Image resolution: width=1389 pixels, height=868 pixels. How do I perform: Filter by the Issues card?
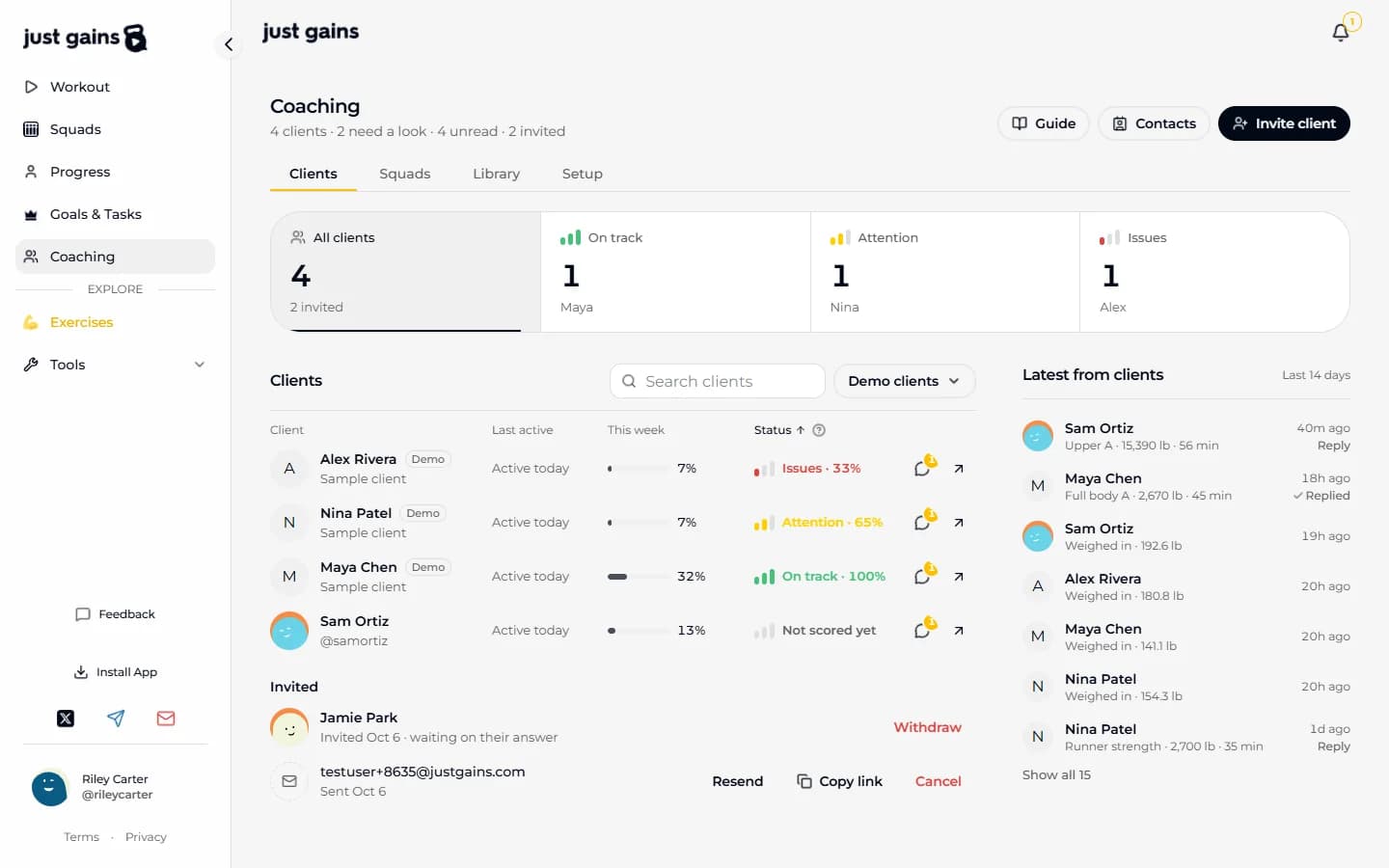[1214, 272]
